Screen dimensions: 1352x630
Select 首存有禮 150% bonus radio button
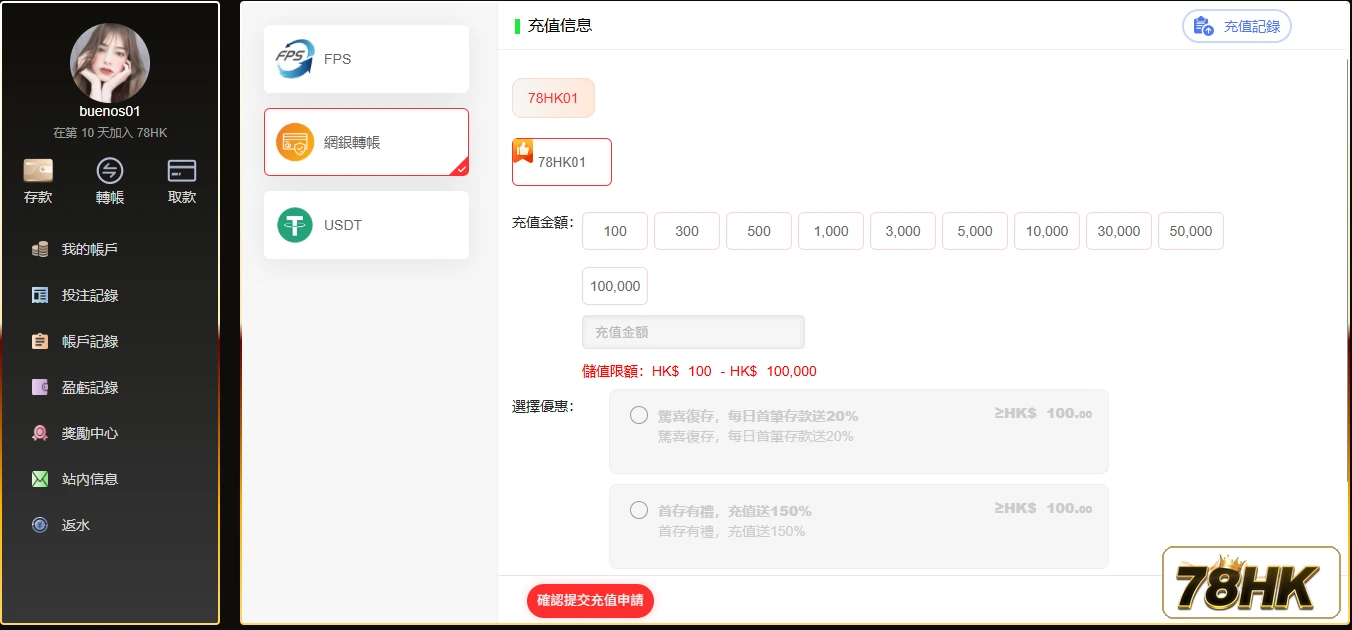[x=639, y=510]
